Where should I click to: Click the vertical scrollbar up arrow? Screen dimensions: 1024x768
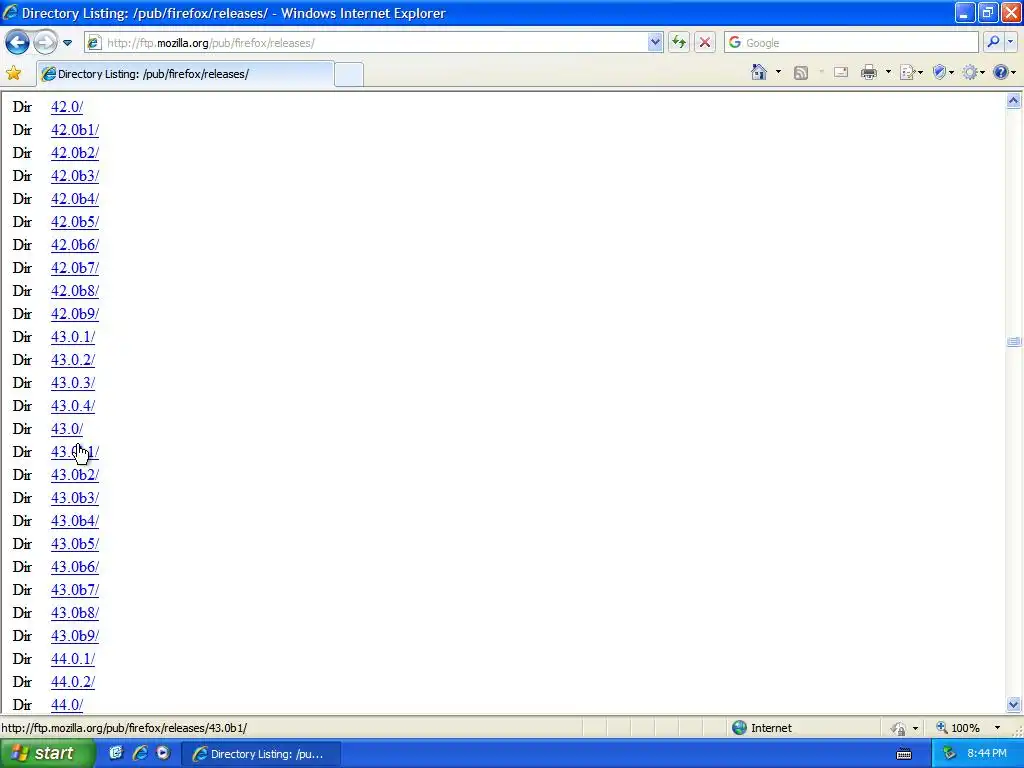(x=1014, y=101)
